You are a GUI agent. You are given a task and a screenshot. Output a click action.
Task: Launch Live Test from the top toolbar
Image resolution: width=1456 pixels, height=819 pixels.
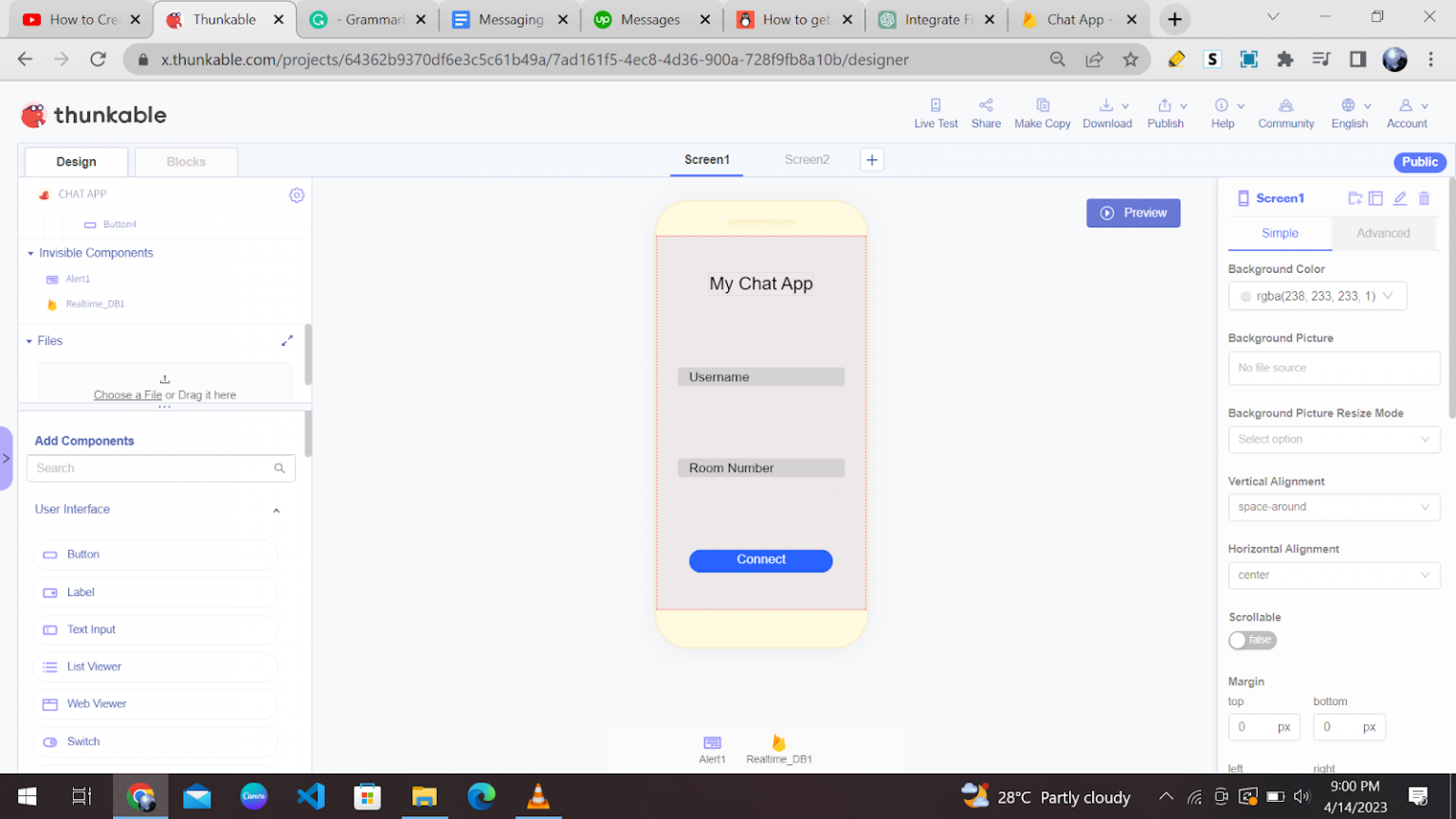pos(936,113)
